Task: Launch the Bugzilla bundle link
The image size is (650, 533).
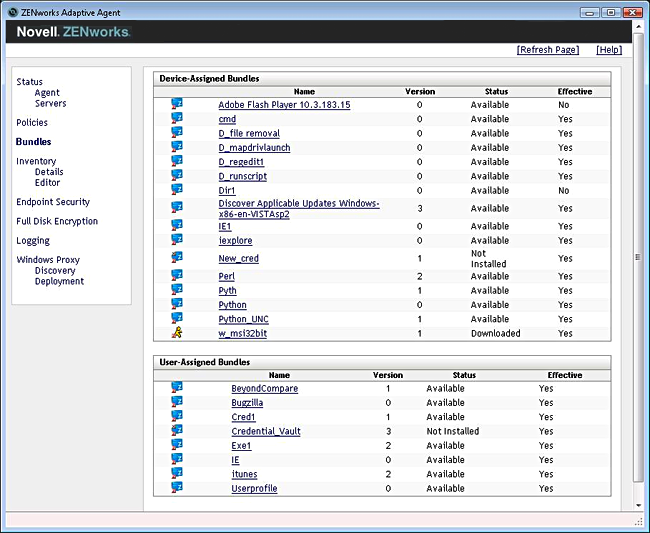Action: pos(248,403)
